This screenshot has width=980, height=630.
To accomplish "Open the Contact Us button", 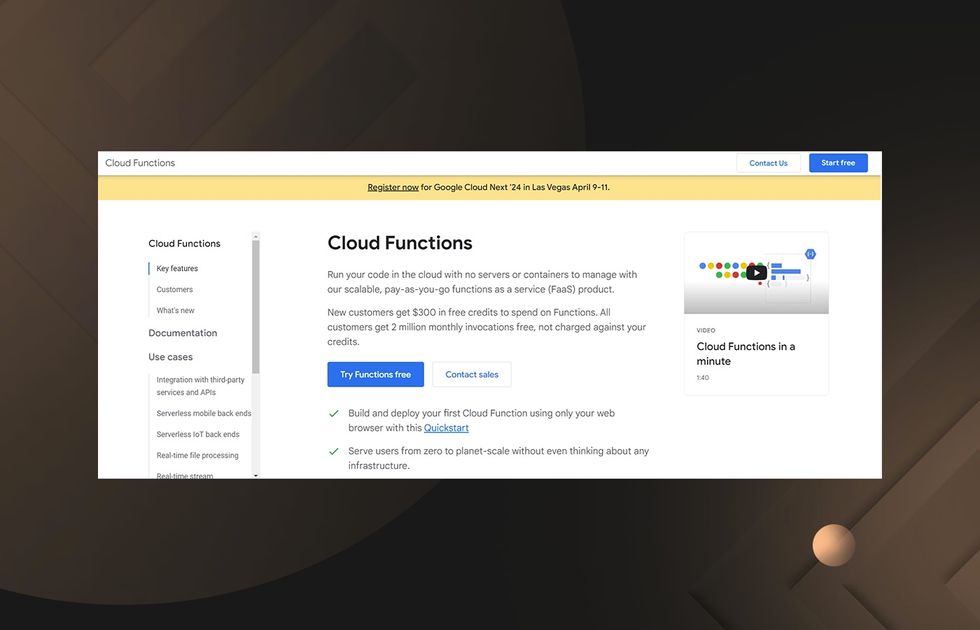I will tap(768, 163).
